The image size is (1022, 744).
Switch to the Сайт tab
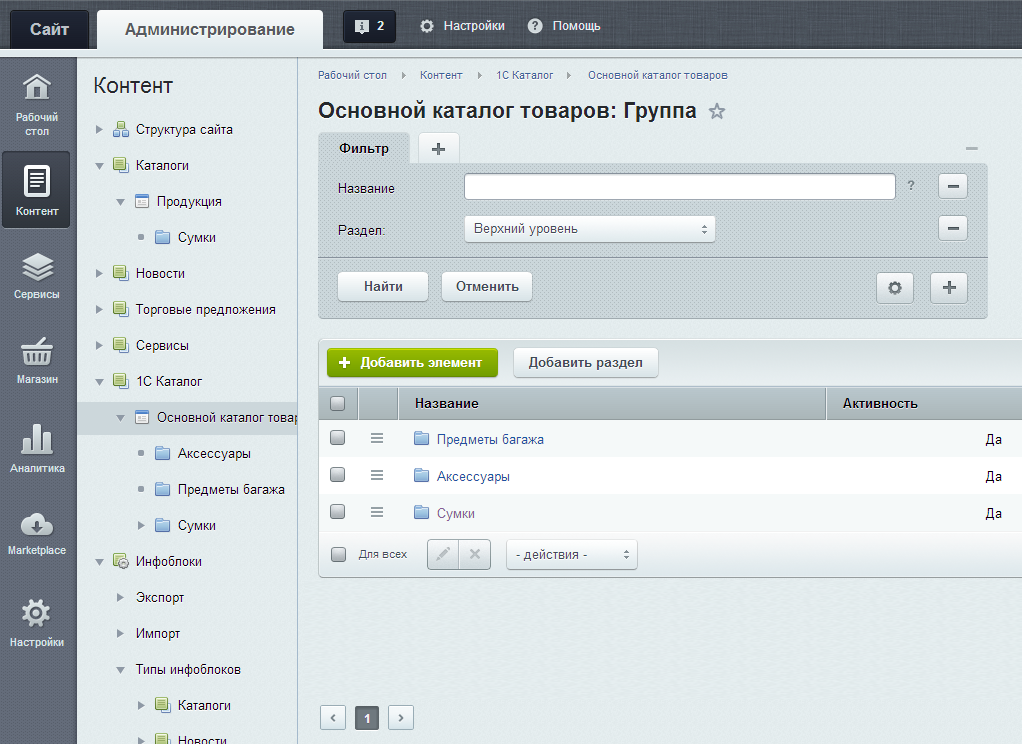pyautogui.click(x=50, y=29)
